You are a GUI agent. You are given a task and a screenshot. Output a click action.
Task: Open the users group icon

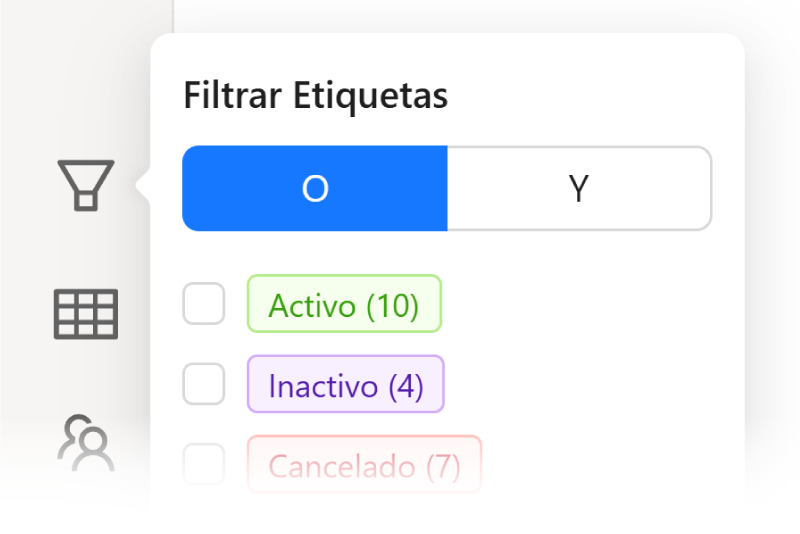tap(86, 443)
